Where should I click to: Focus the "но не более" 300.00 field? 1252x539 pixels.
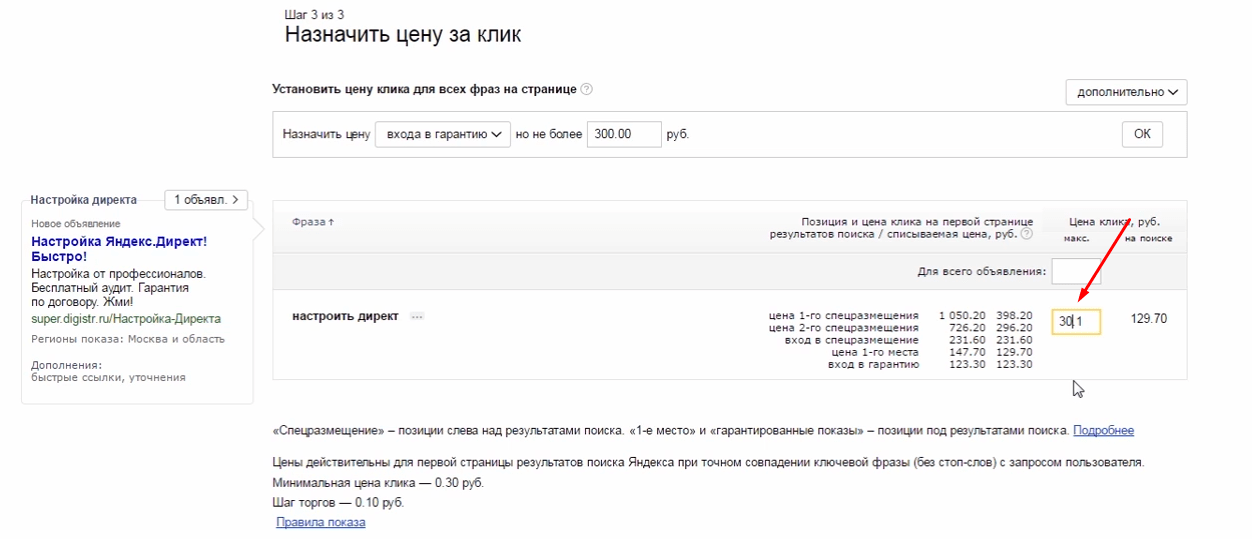click(x=624, y=134)
